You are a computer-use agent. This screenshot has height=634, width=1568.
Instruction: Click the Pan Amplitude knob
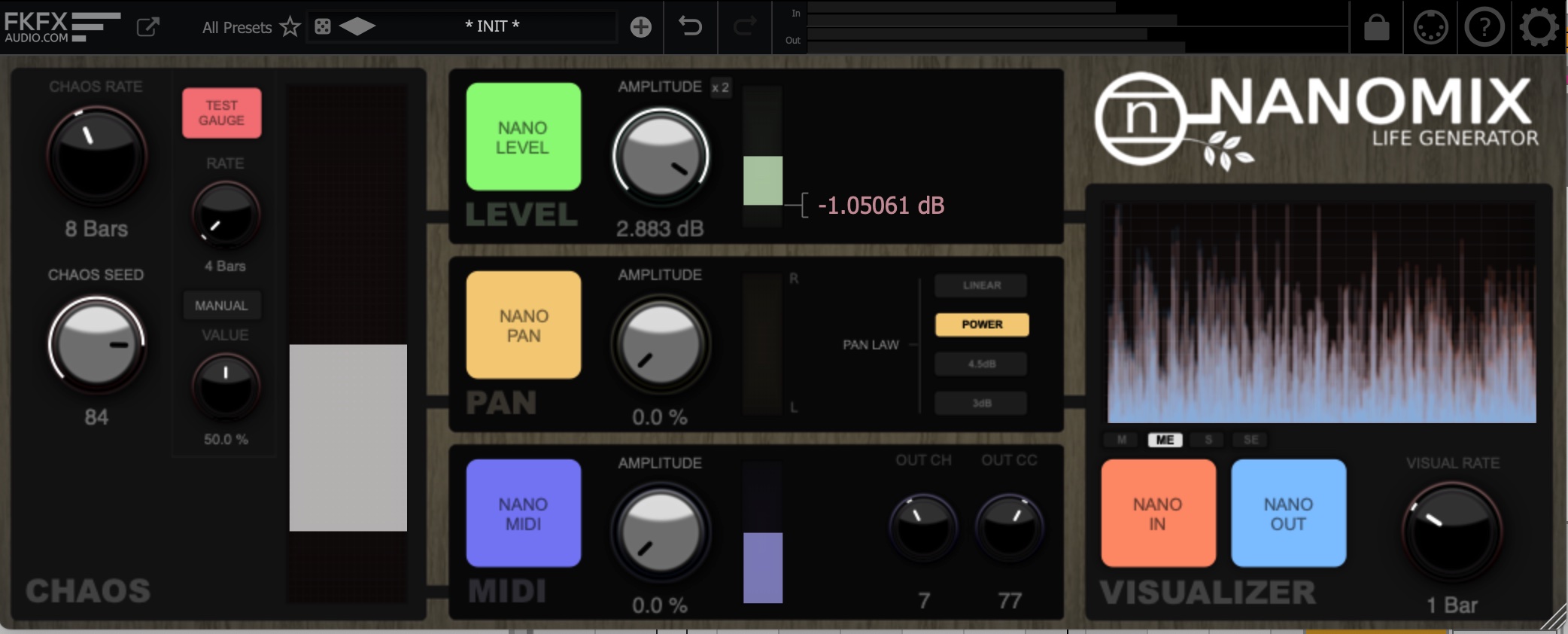[x=661, y=344]
